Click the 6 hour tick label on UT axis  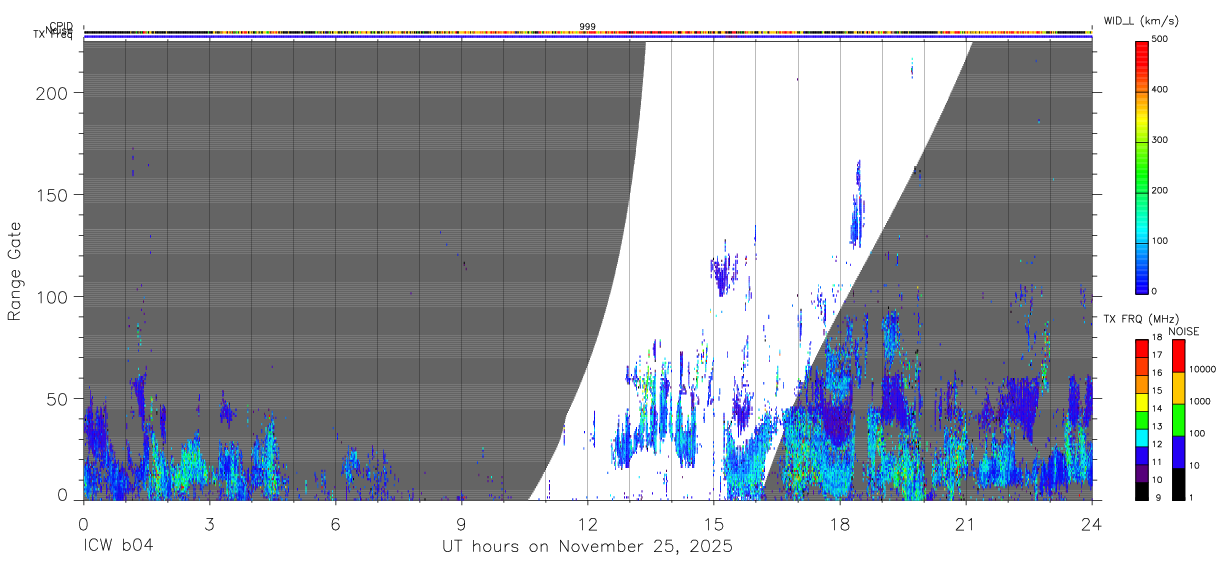pyautogui.click(x=335, y=522)
